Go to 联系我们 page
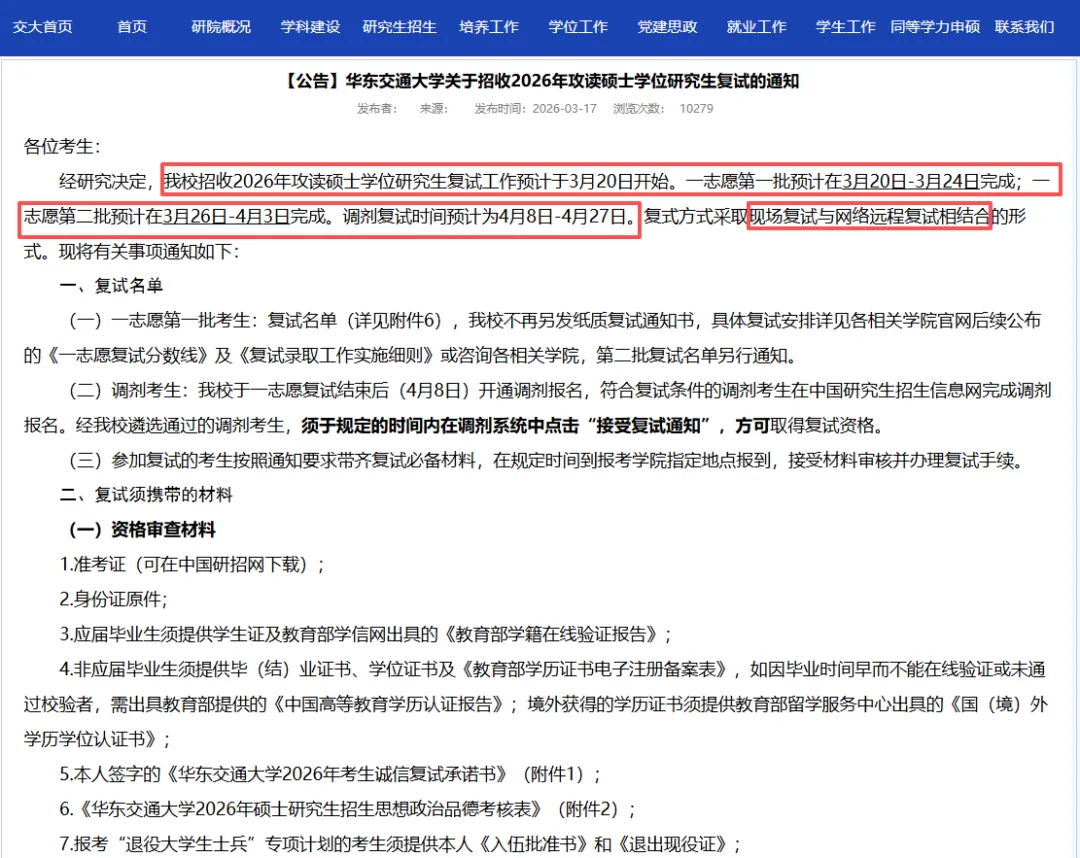 (1024, 27)
